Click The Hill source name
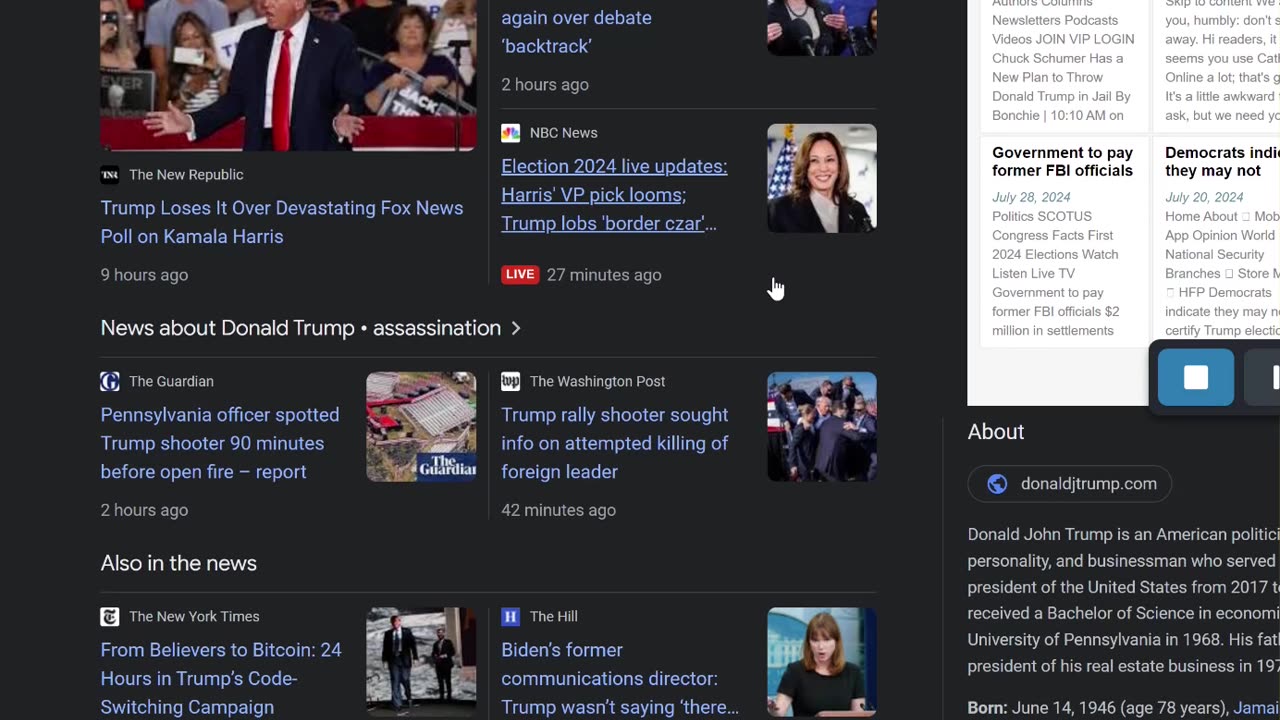The image size is (1280, 720). [554, 617]
